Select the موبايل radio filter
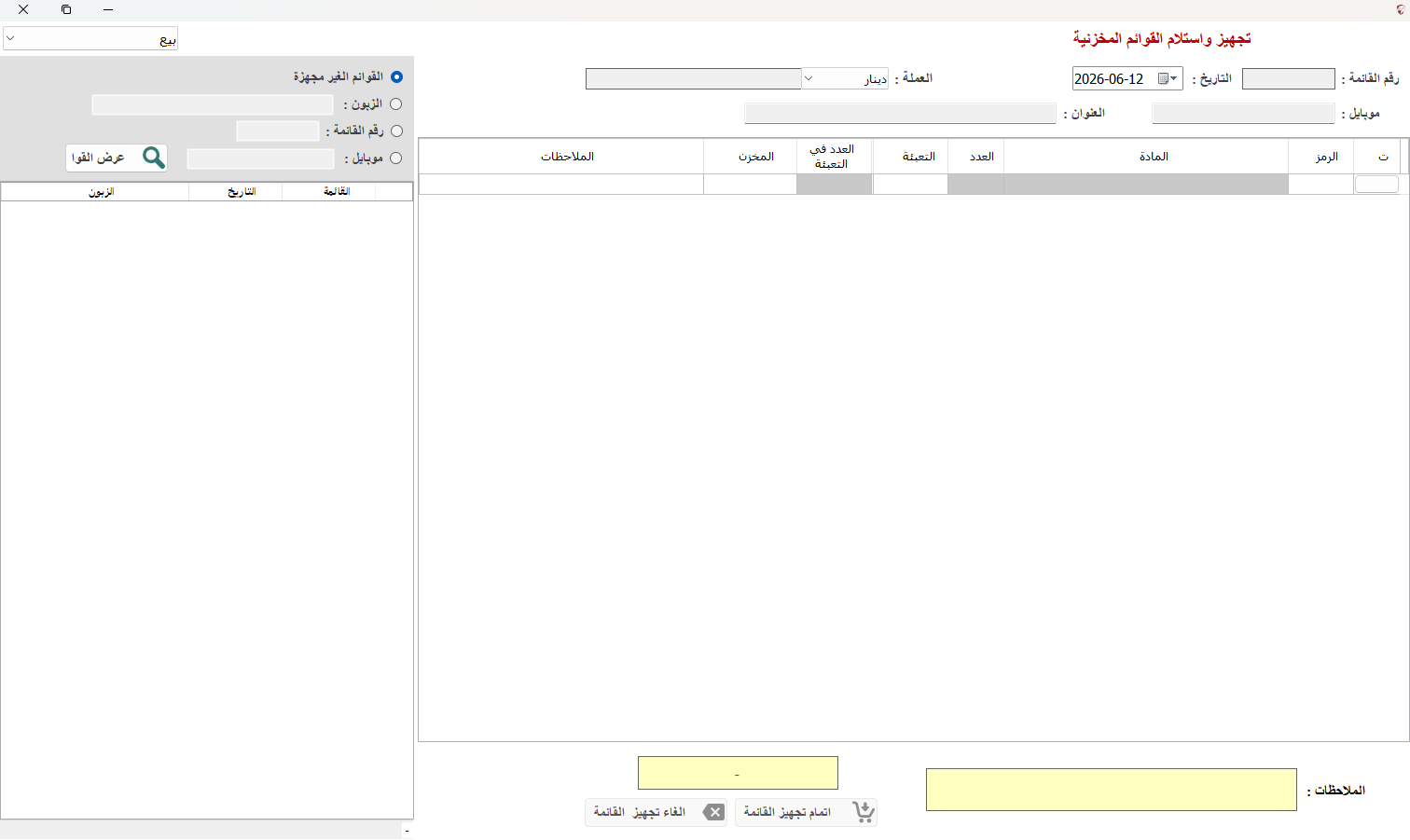1410x840 pixels. pyautogui.click(x=395, y=158)
